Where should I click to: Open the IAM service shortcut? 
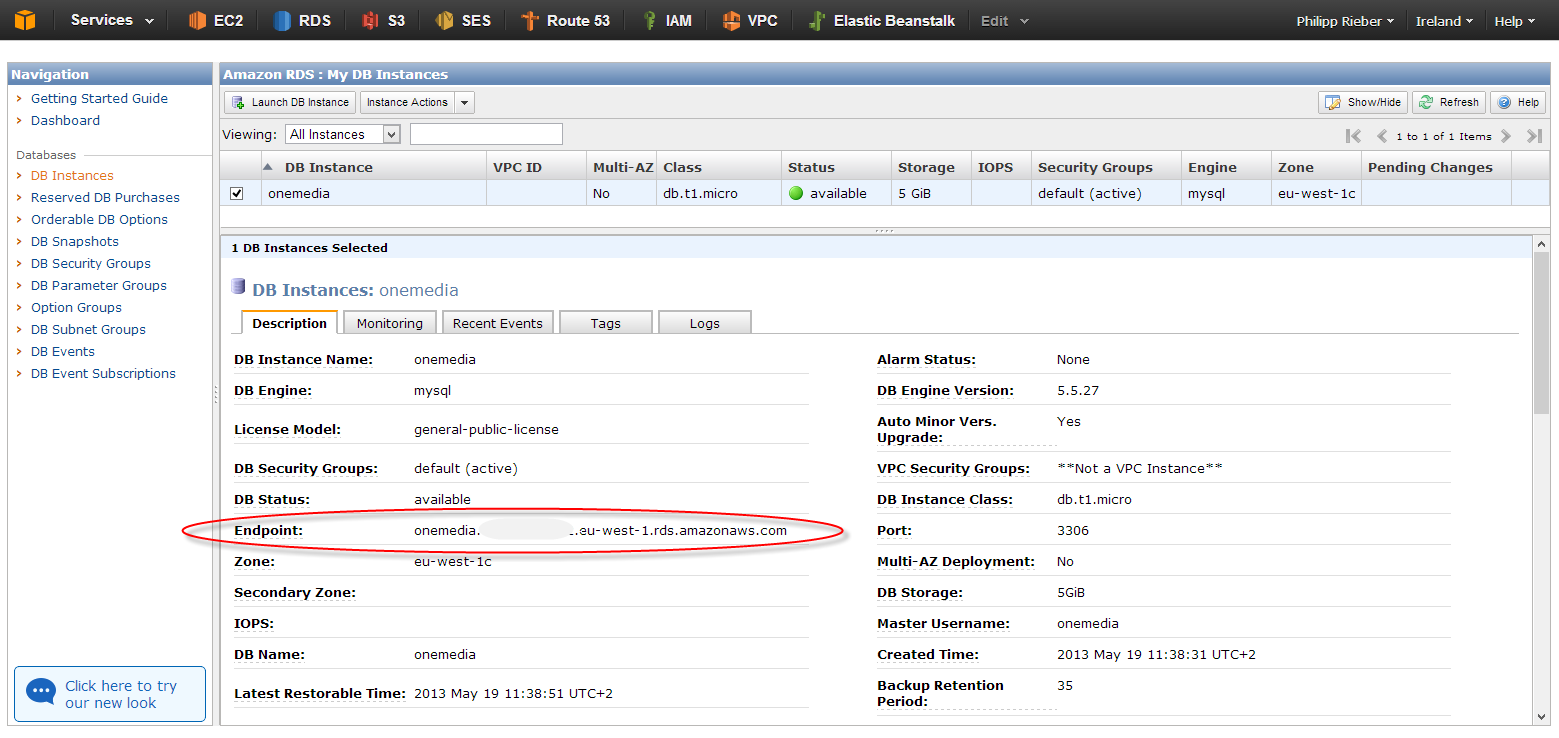pyautogui.click(x=666, y=20)
